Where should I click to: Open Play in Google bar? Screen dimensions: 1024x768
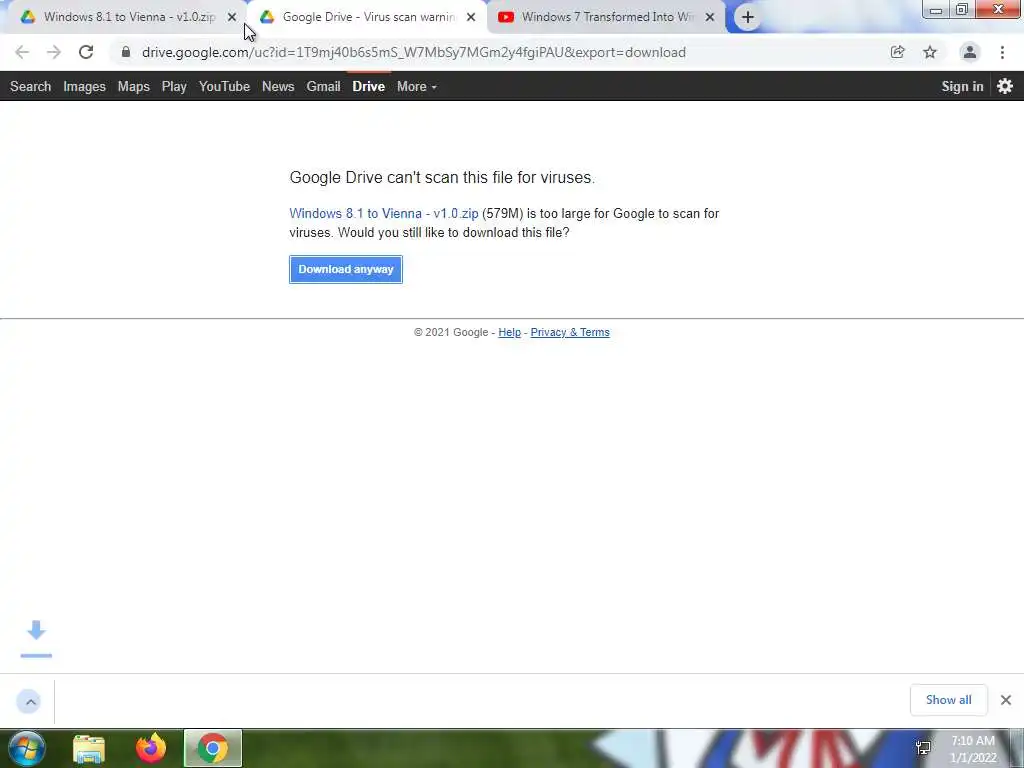174,86
